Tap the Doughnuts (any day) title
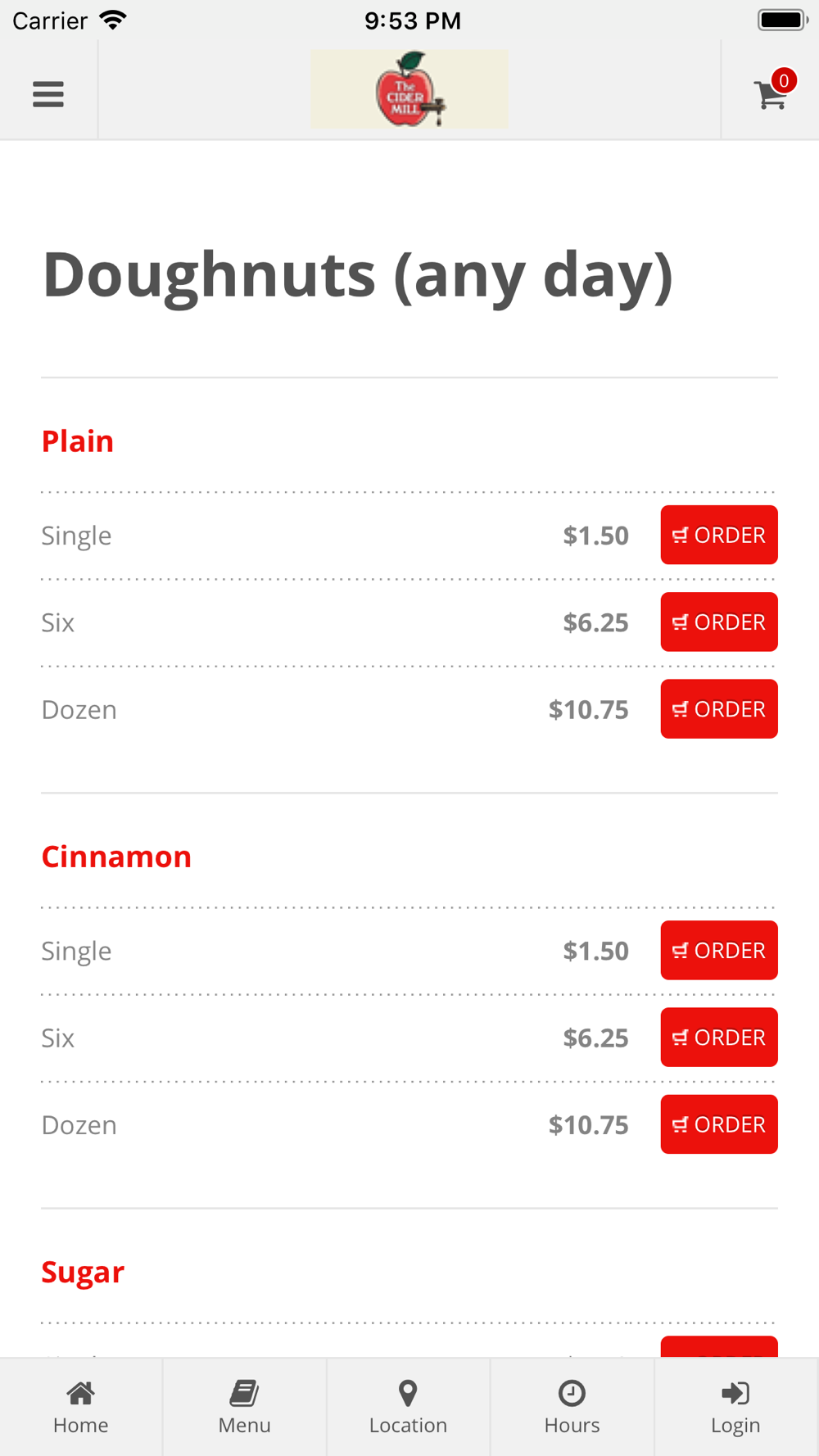819x1456 pixels. point(358,276)
